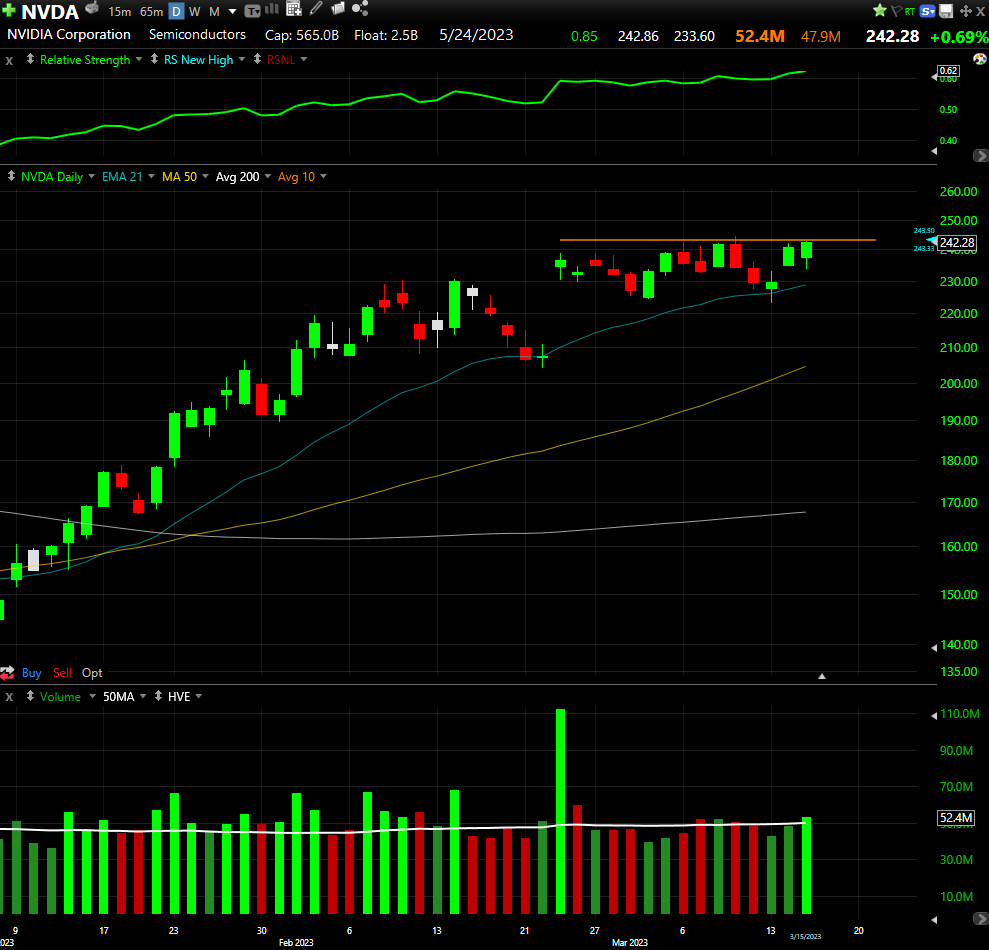The height and width of the screenshot is (950, 989).
Task: Click move arrows beside HVE label
Action: pos(158,696)
